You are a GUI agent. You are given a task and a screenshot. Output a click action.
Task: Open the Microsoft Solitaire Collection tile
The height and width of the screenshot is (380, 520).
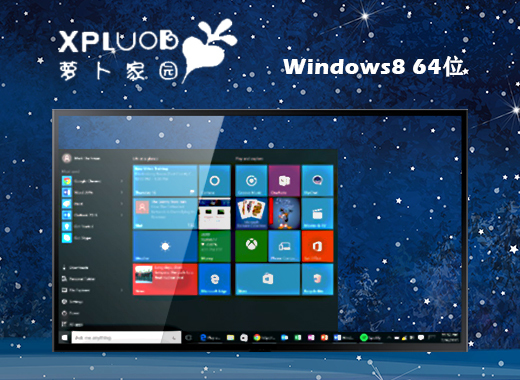tap(251, 213)
